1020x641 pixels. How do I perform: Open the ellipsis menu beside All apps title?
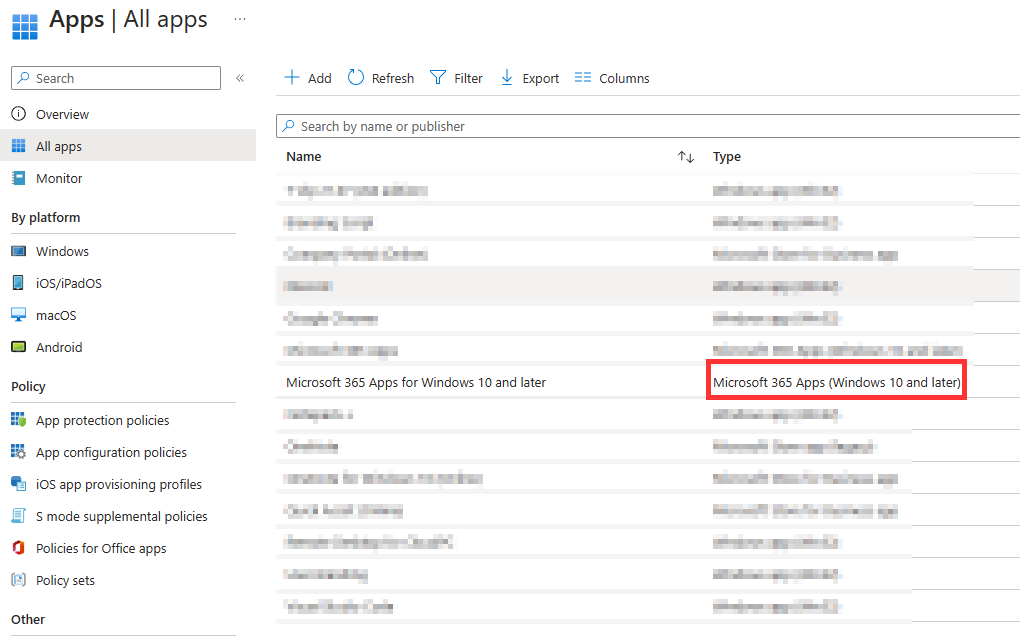point(239,19)
